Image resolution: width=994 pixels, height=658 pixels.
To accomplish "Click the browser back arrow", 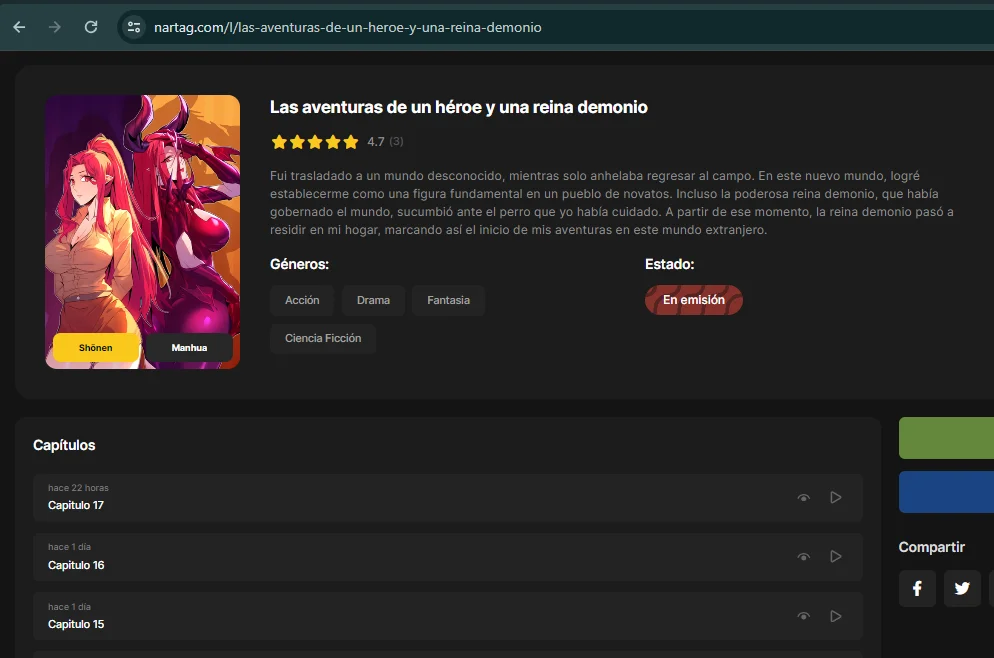I will tap(19, 27).
